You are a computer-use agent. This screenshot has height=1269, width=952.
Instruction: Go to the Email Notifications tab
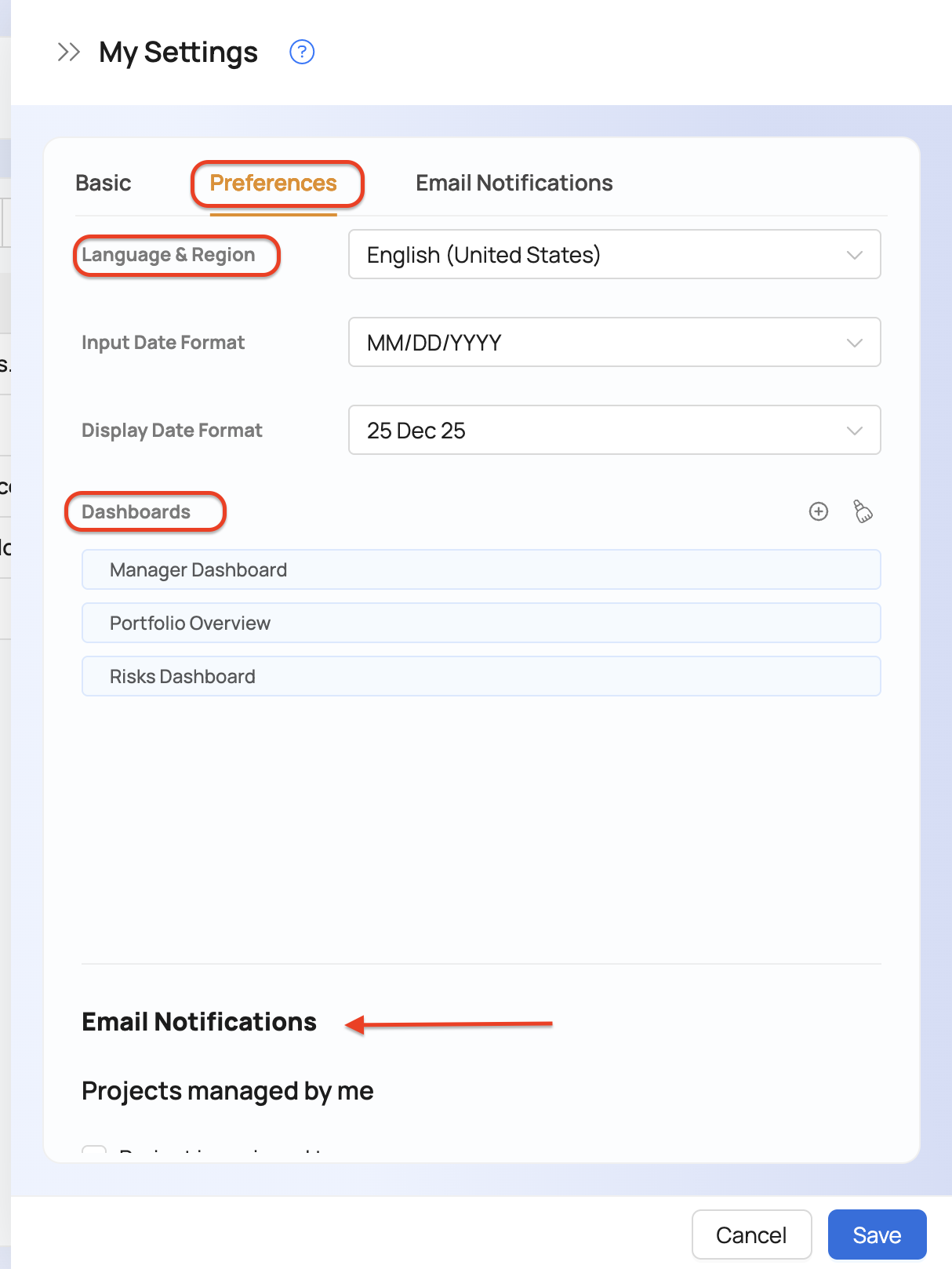[x=514, y=184]
